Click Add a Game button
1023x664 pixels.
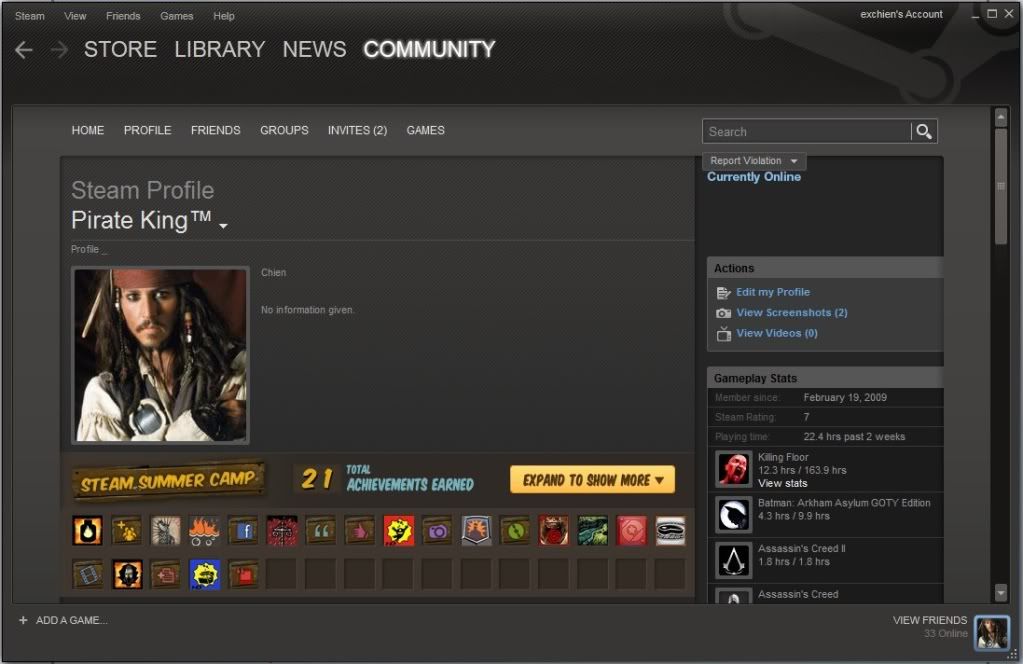[63, 620]
